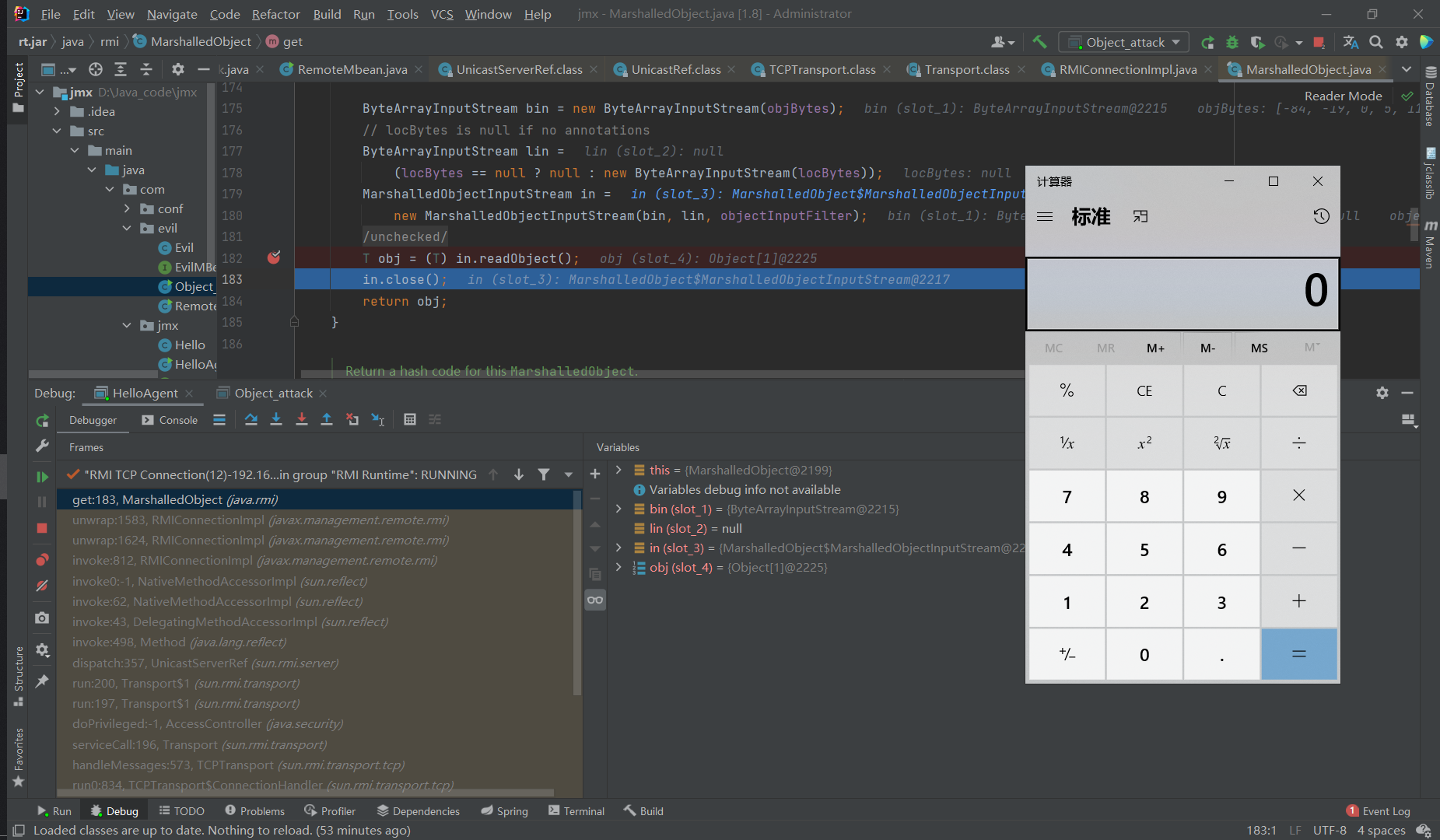This screenshot has width=1440, height=840.
Task: Expand the obj (slot_4) variable
Action: pyautogui.click(x=618, y=567)
